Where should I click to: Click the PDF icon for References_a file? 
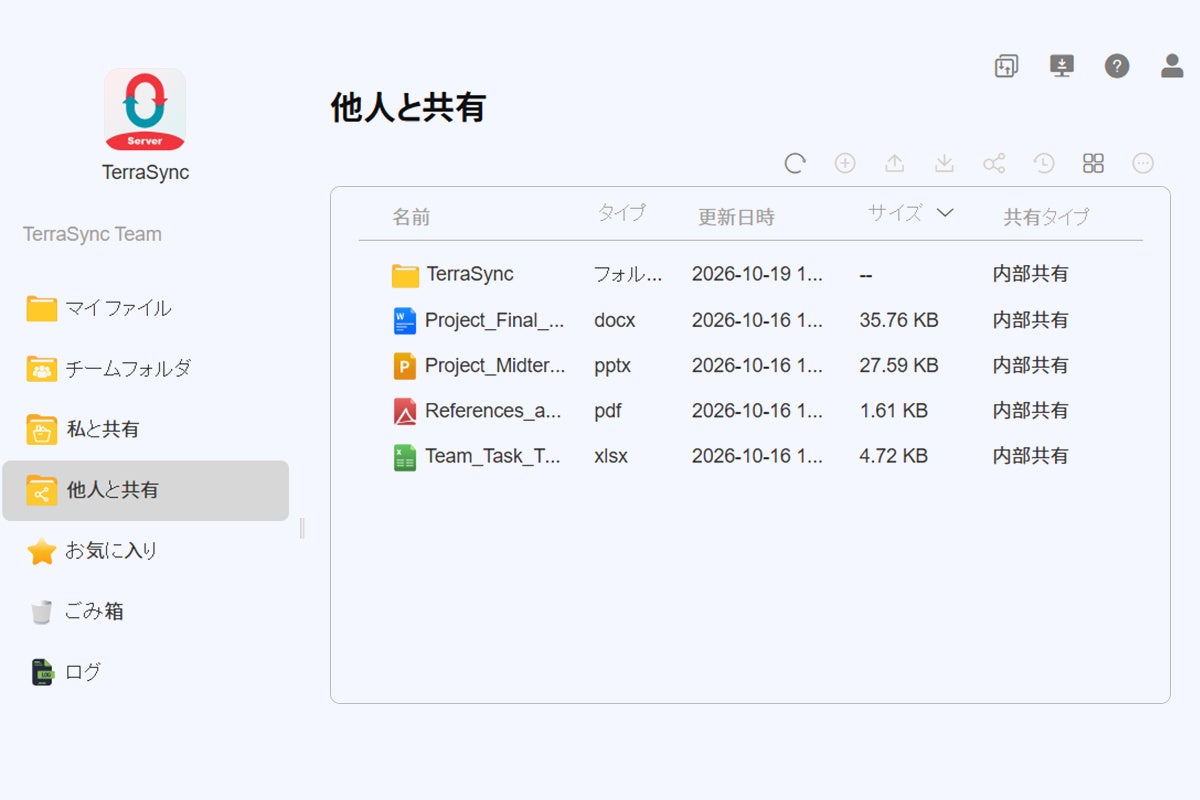[x=405, y=411]
